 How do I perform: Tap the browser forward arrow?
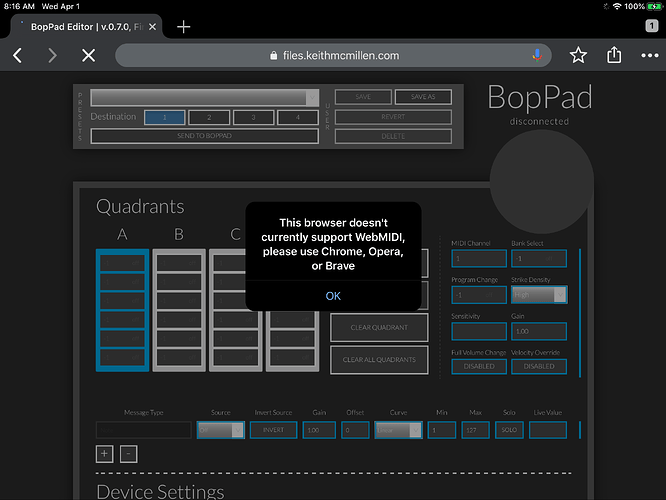[x=52, y=56]
